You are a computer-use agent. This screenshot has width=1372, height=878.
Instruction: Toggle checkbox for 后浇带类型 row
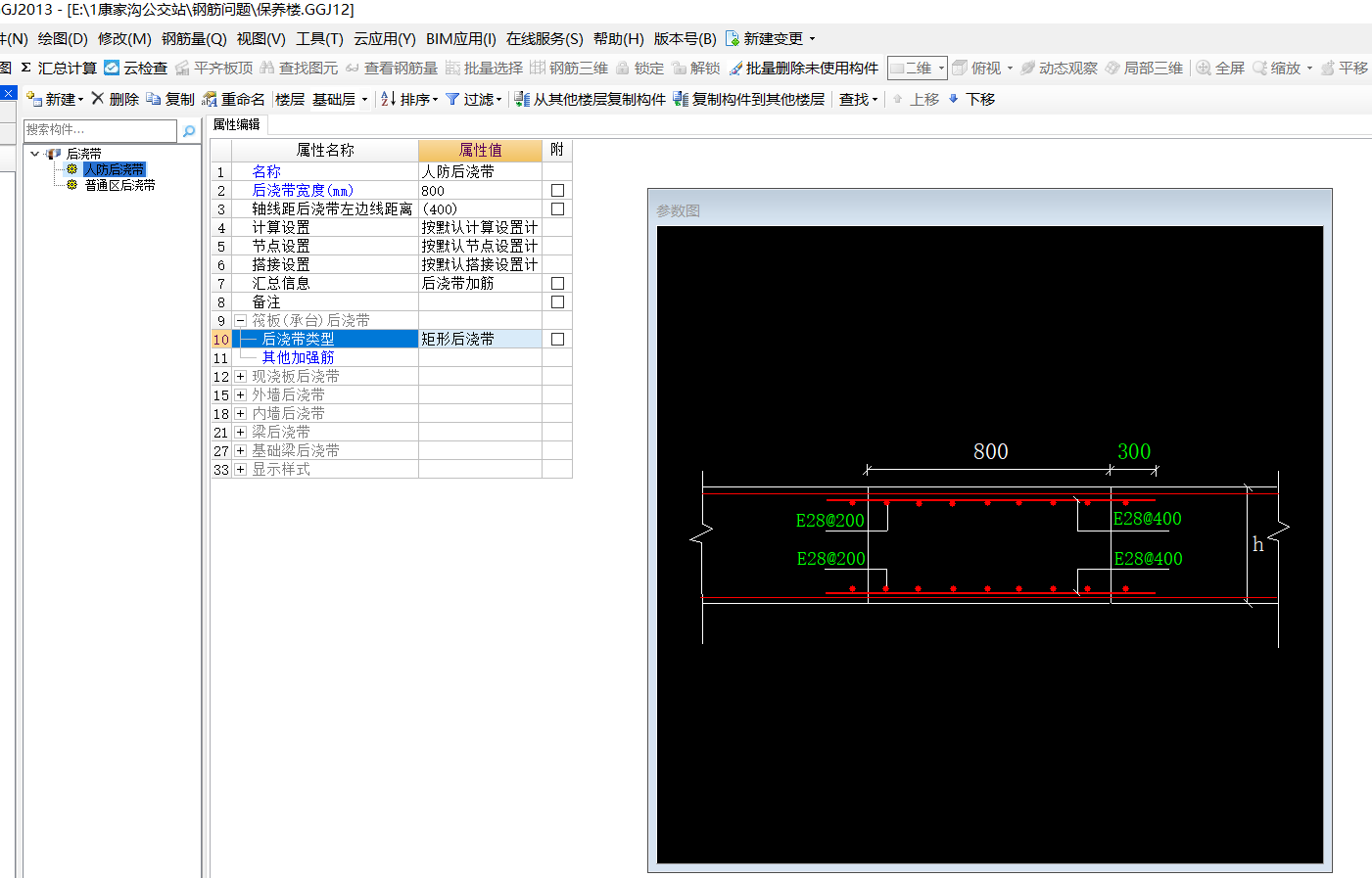[x=557, y=339]
